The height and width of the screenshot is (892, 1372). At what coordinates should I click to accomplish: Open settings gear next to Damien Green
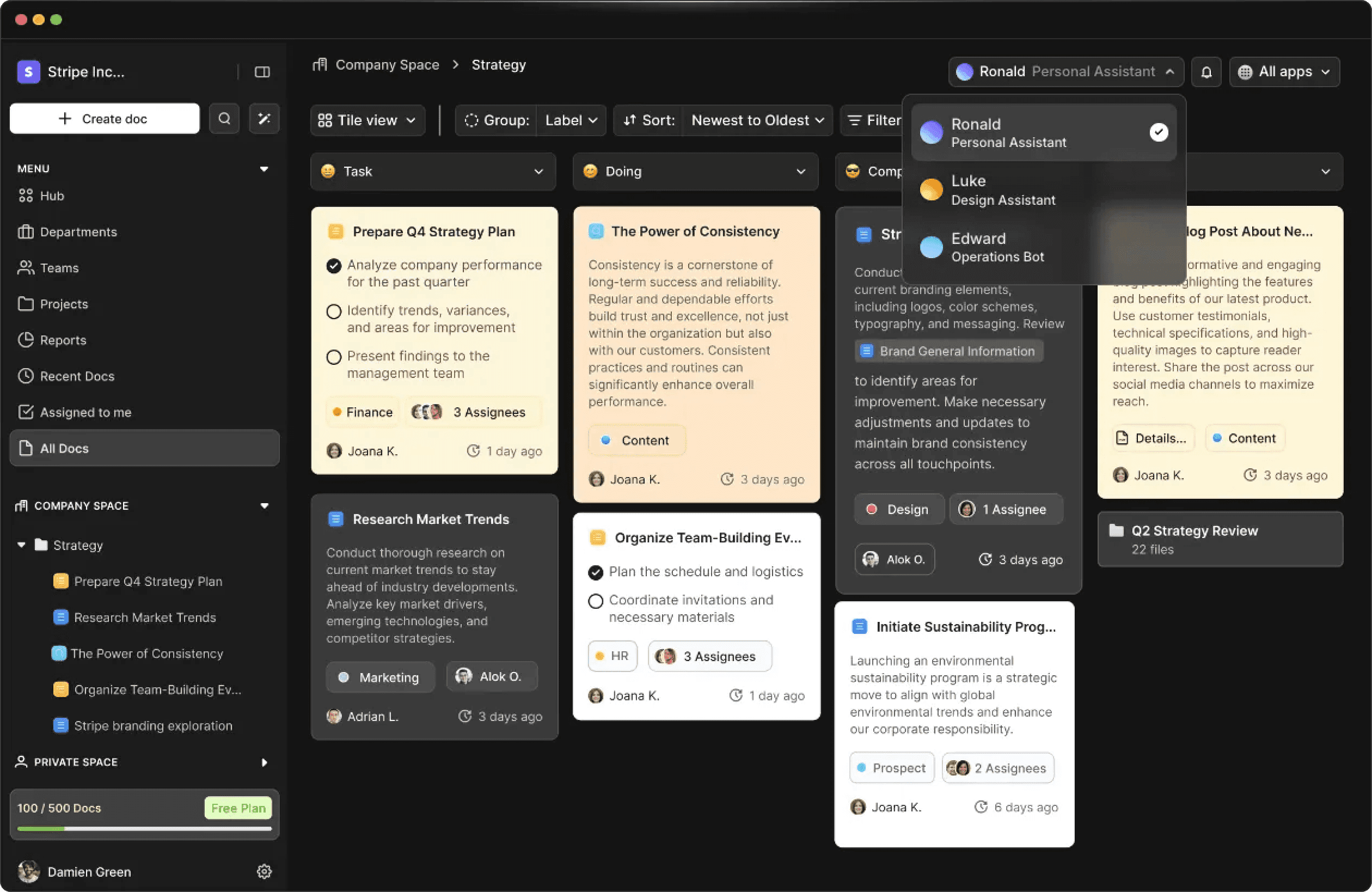264,871
